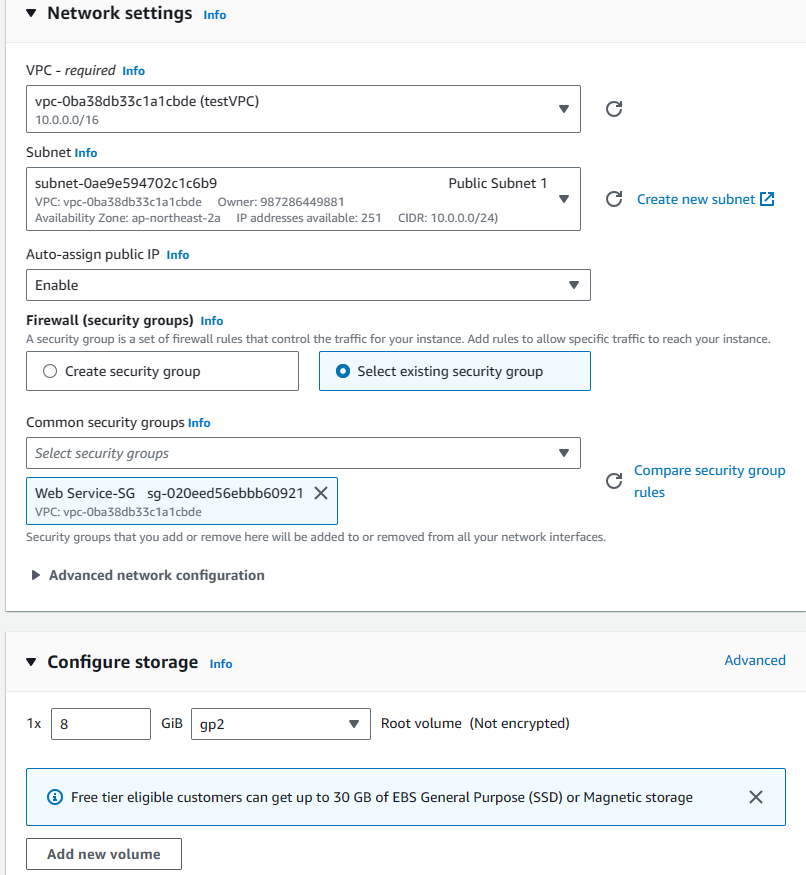Refresh the VPC list
The image size is (806, 875).
pyautogui.click(x=614, y=109)
